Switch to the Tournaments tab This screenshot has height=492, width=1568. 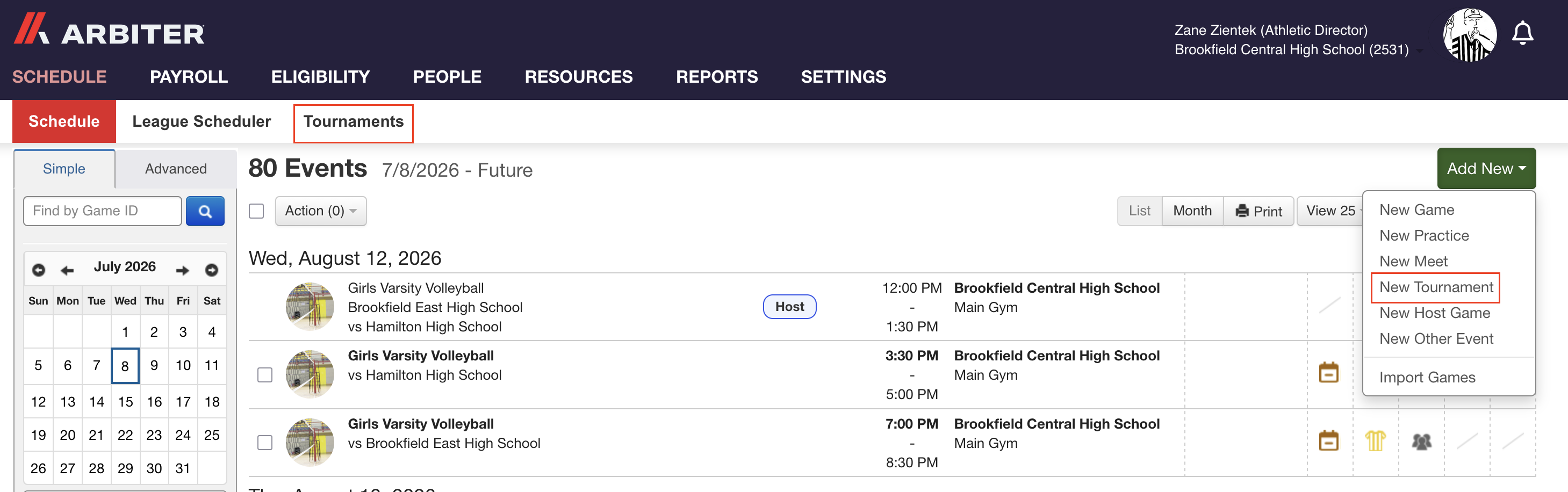pyautogui.click(x=353, y=121)
